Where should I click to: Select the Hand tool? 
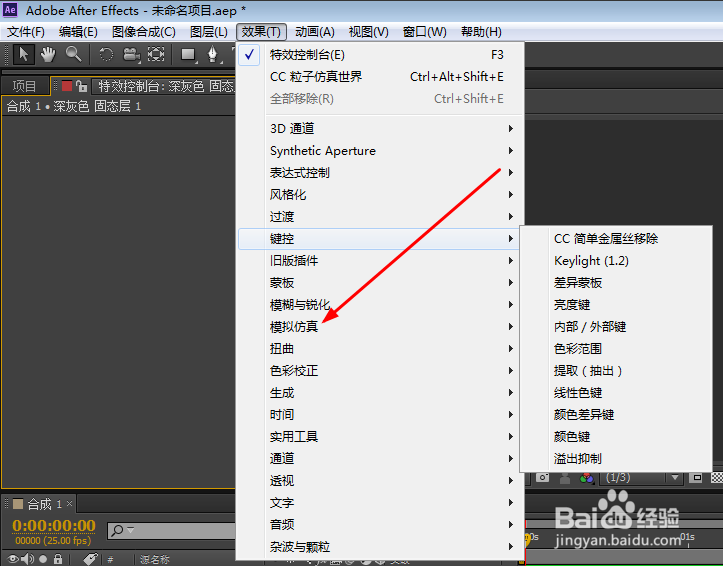[47, 54]
